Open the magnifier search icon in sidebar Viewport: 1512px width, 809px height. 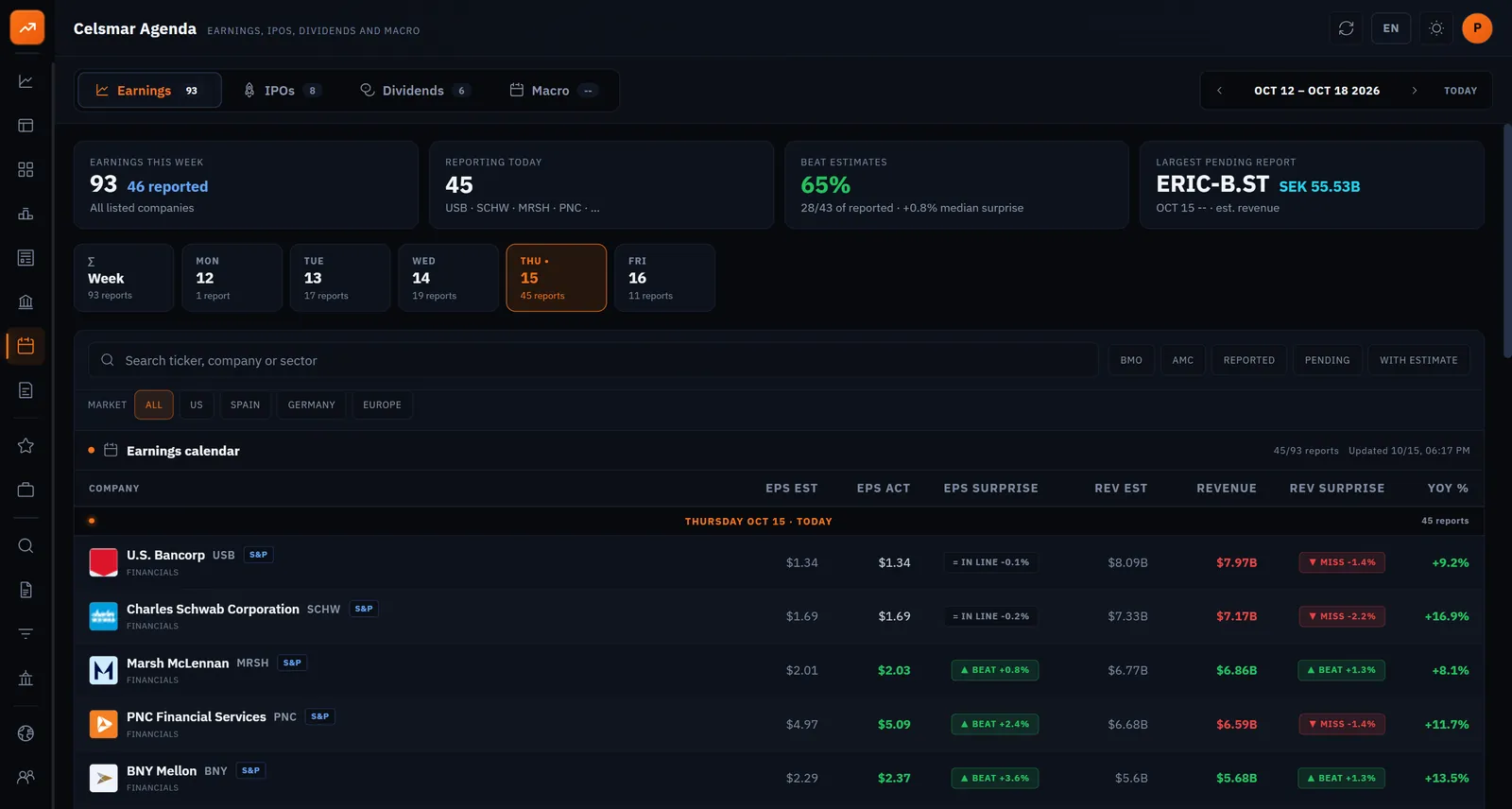tap(26, 545)
